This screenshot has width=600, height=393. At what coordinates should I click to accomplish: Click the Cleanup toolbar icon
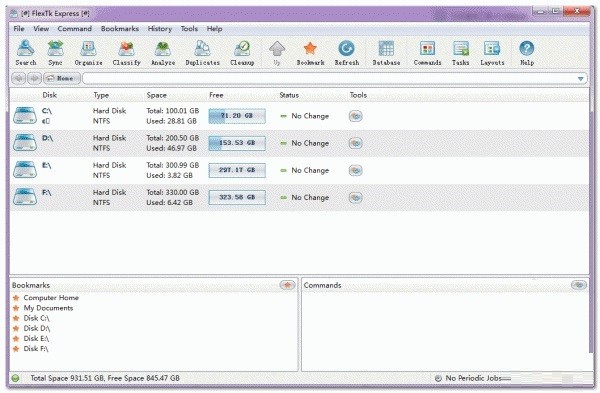[242, 52]
